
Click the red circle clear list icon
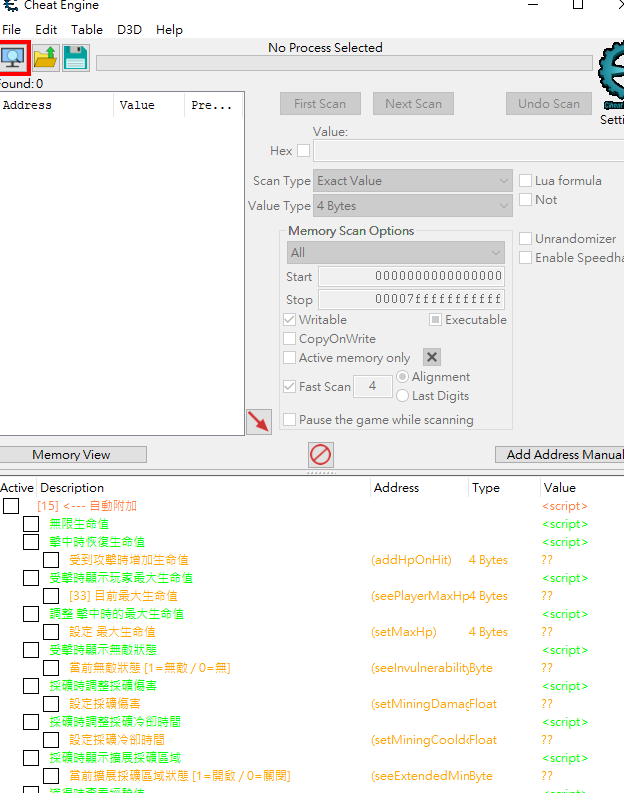[x=321, y=455]
